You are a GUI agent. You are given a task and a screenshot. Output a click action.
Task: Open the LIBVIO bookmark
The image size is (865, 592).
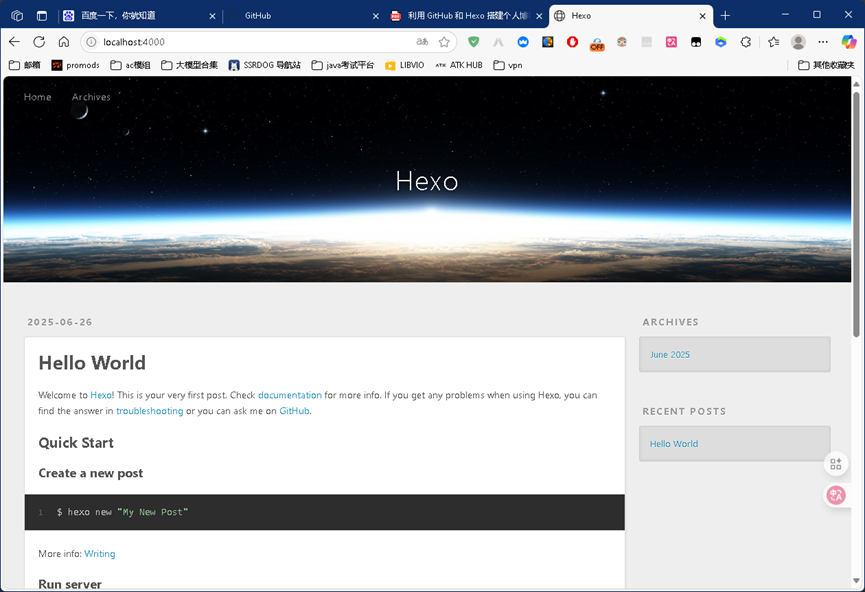(x=404, y=65)
